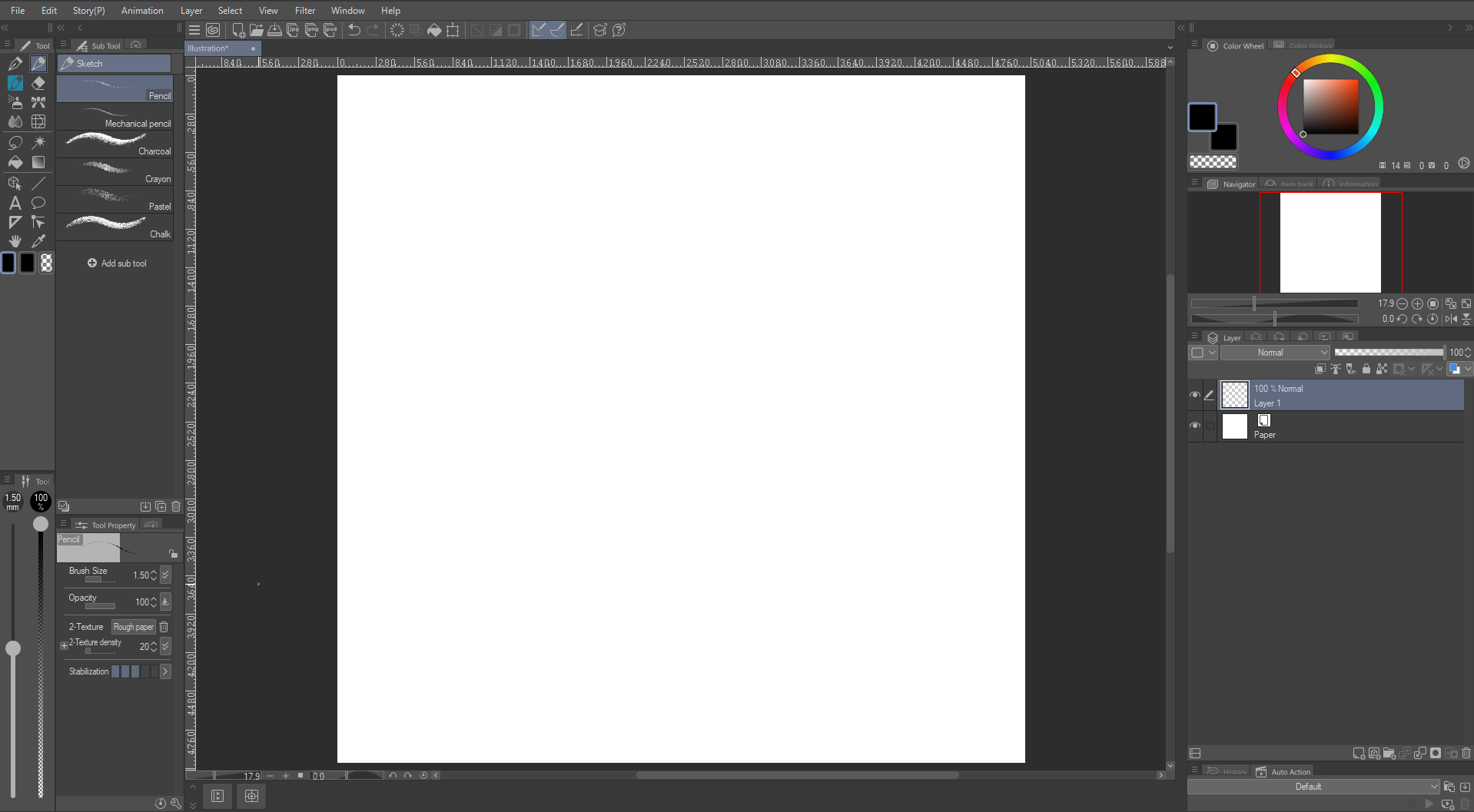Click the Undo arrow
Image resolution: width=1474 pixels, height=812 pixels.
click(354, 30)
